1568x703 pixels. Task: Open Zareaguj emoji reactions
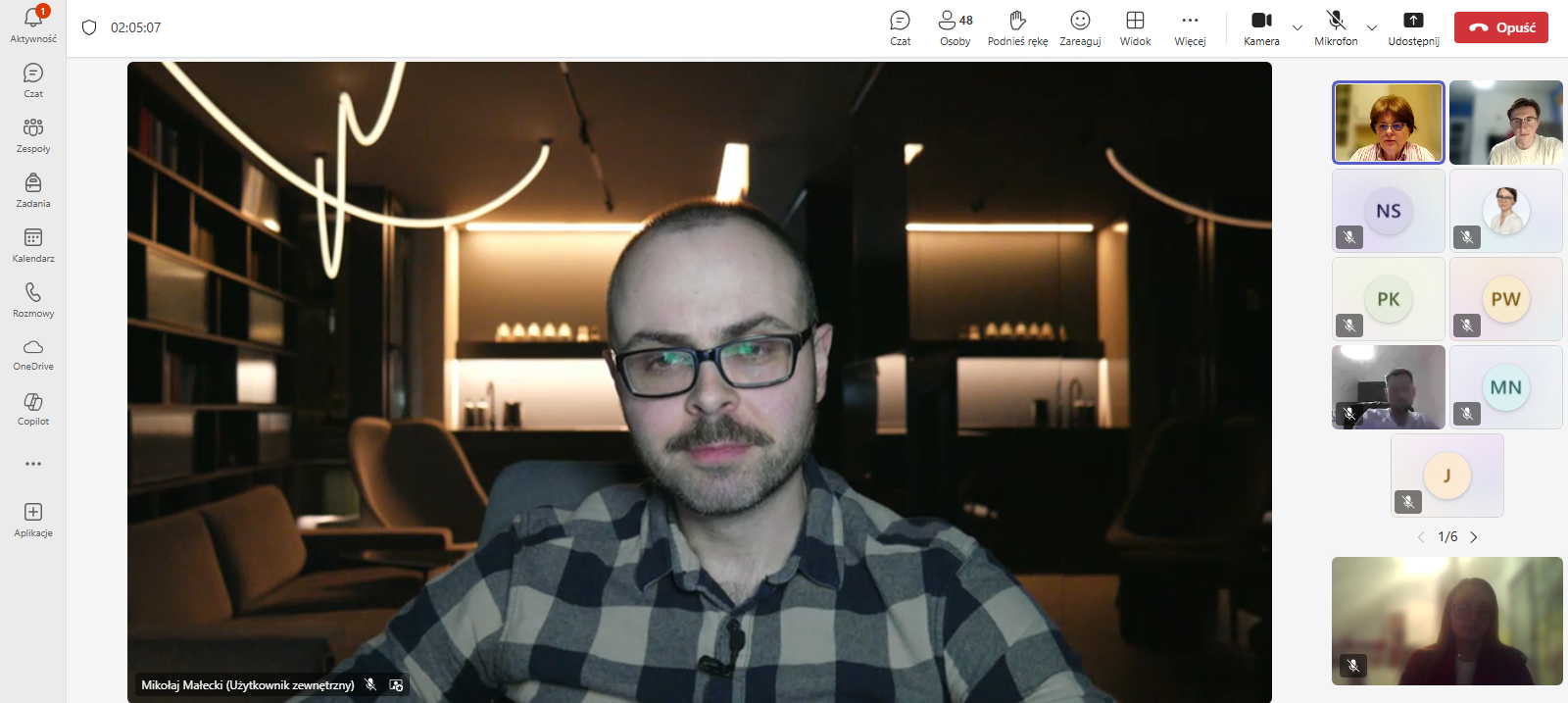coord(1080,27)
